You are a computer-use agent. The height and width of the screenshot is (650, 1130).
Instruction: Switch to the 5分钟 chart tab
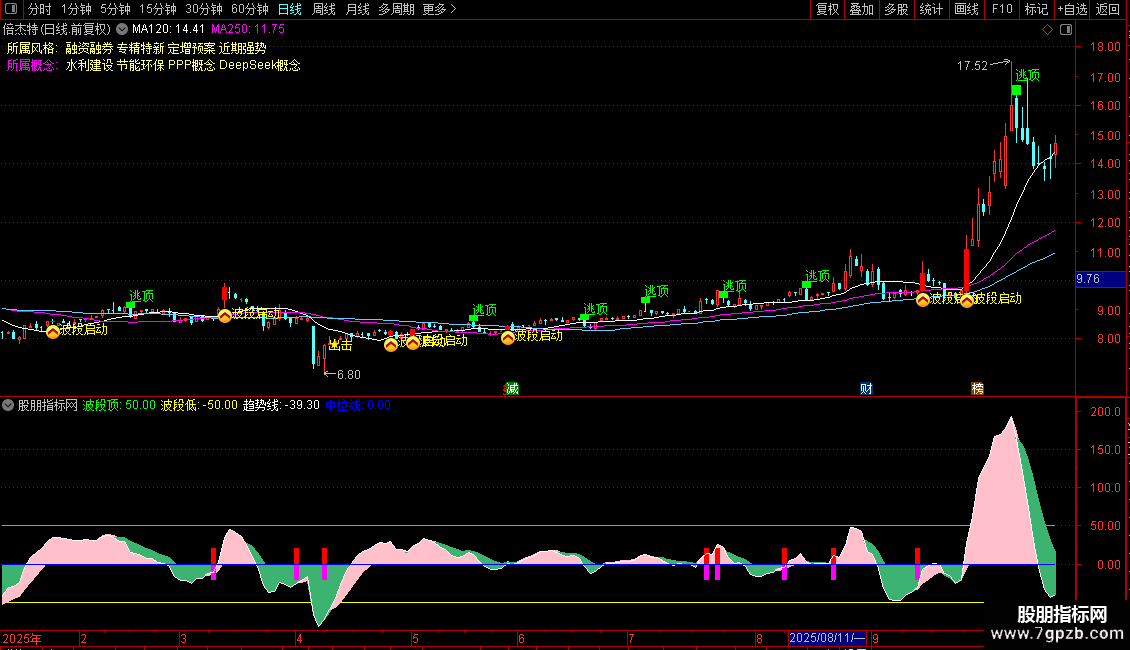pos(115,9)
